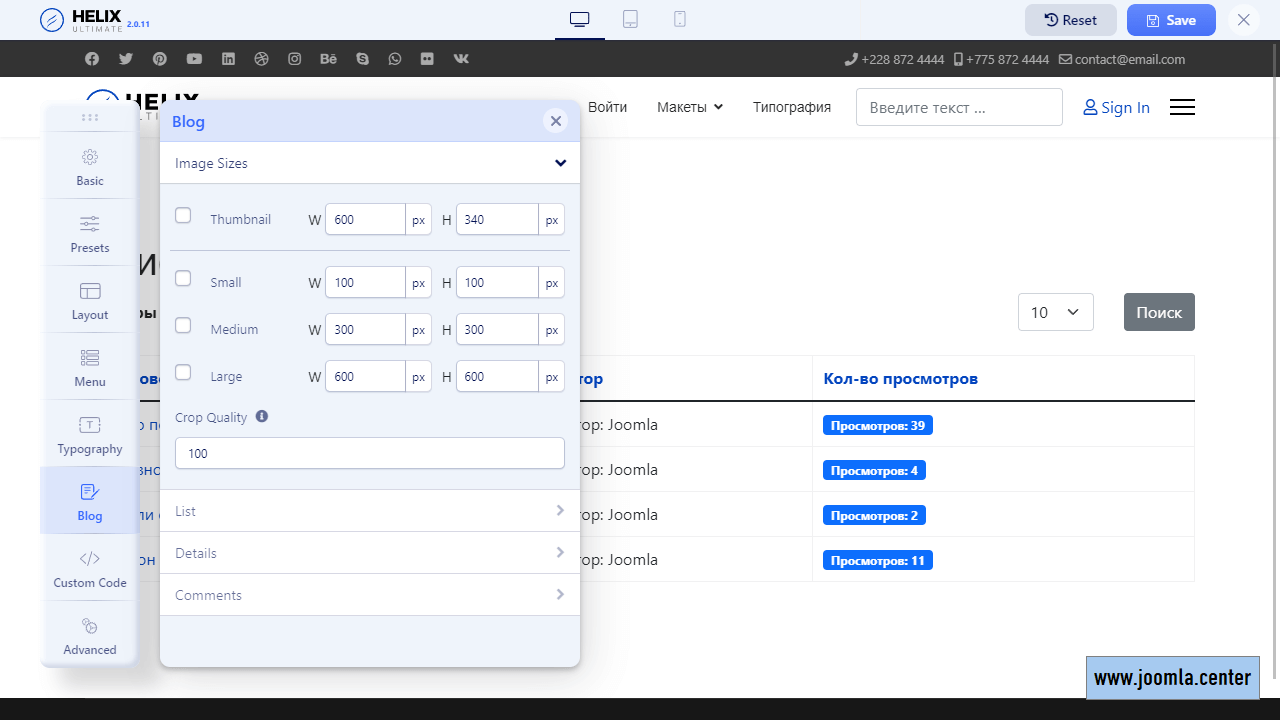
Task: Open the YouTube social icon link
Action: coord(194,59)
